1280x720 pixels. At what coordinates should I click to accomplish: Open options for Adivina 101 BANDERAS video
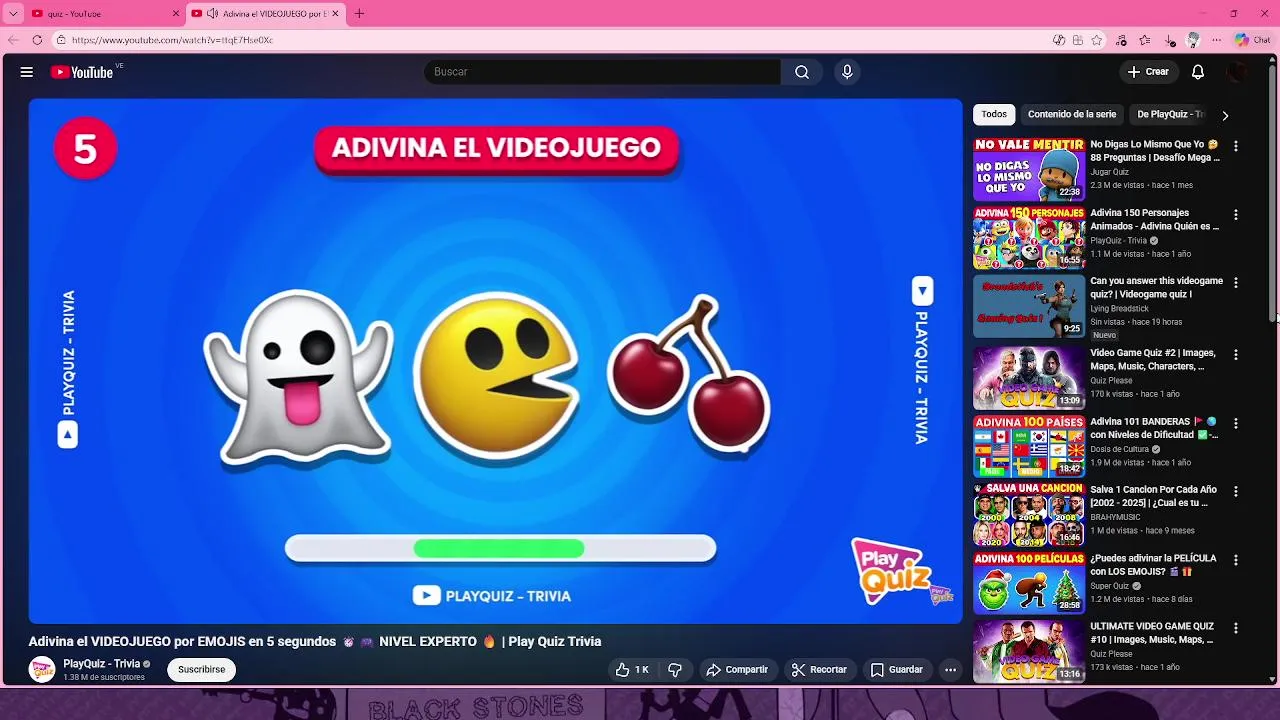(1236, 424)
